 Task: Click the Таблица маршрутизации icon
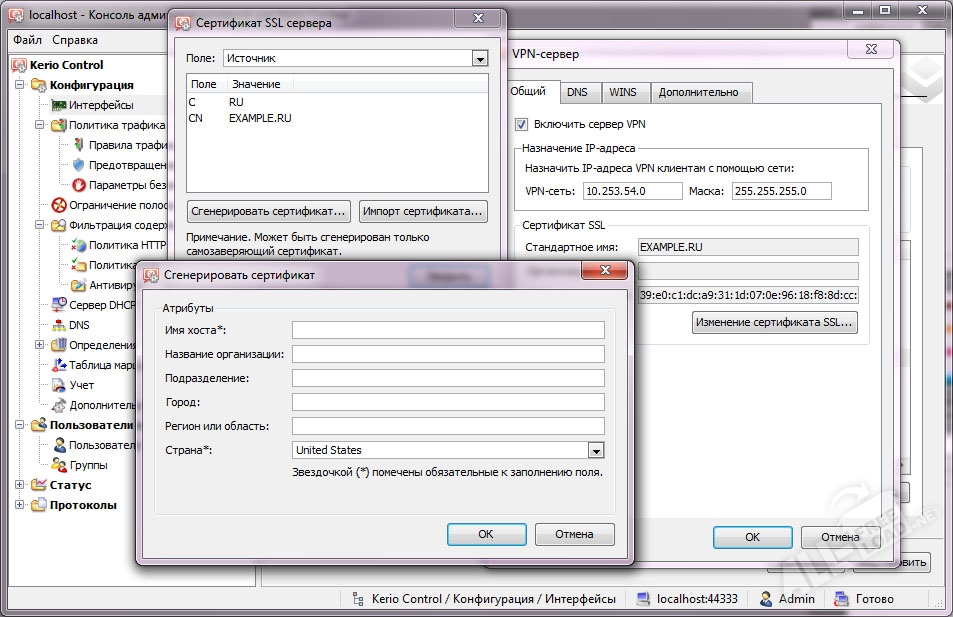[58, 365]
